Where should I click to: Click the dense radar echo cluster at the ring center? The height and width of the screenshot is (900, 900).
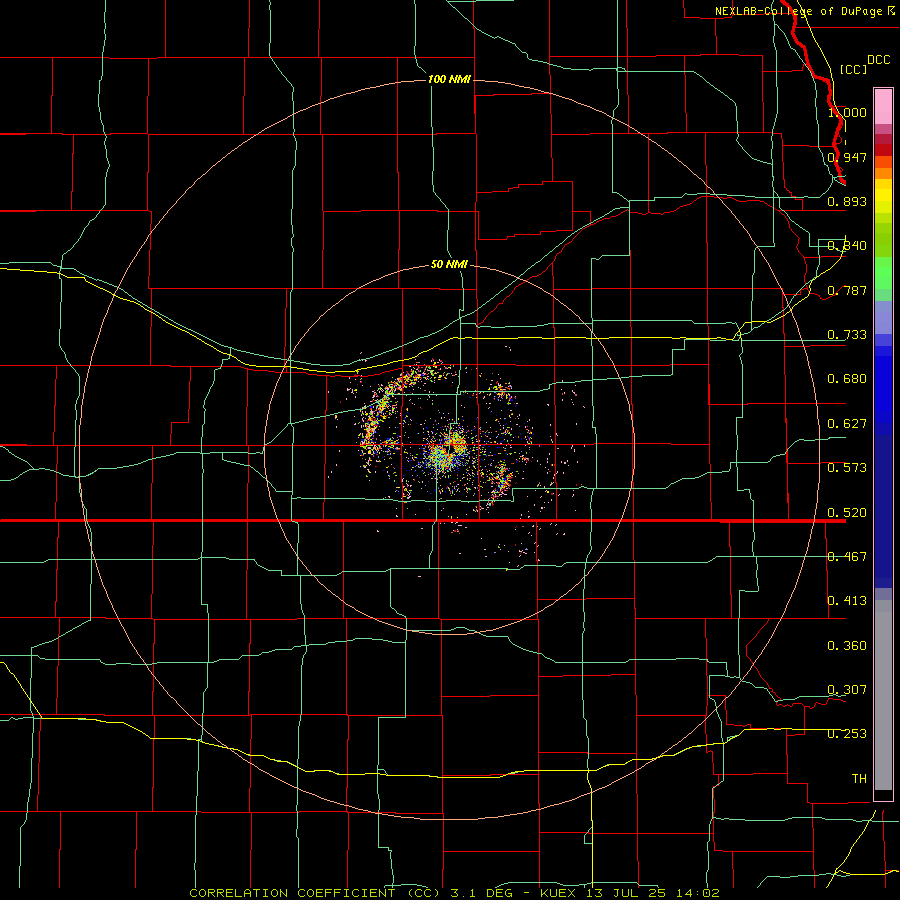click(449, 451)
